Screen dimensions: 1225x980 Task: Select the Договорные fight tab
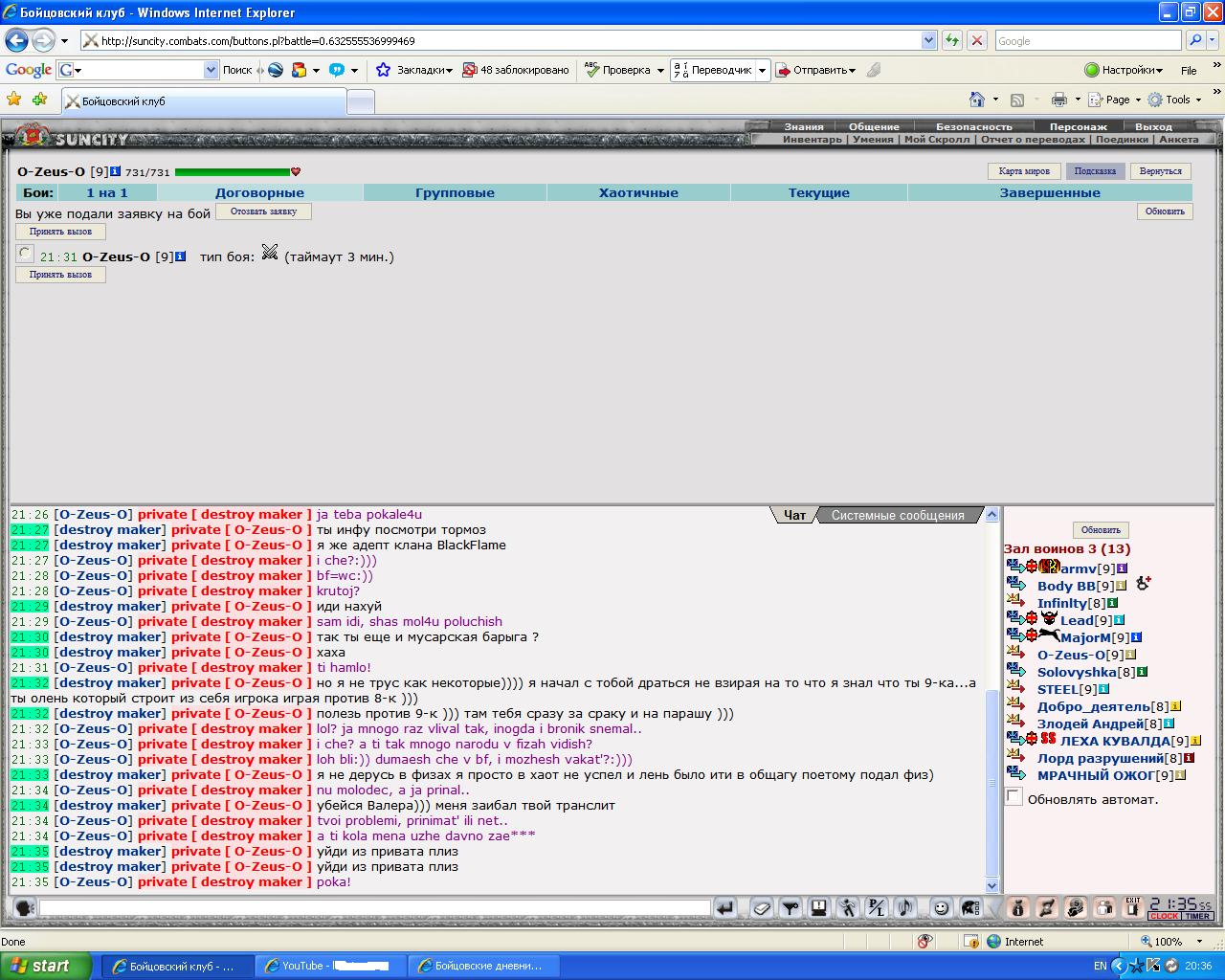[259, 192]
